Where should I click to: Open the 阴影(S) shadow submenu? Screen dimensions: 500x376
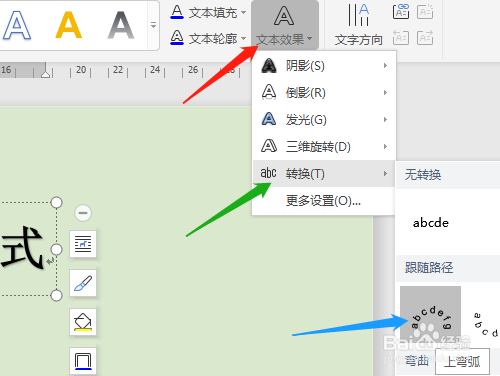[x=324, y=66]
